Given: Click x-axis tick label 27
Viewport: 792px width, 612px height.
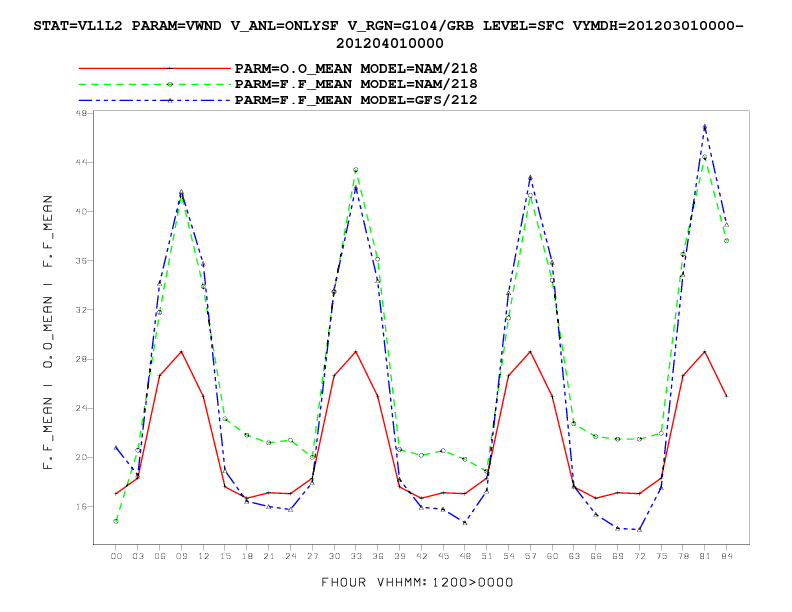Looking at the screenshot, I should coord(312,556).
